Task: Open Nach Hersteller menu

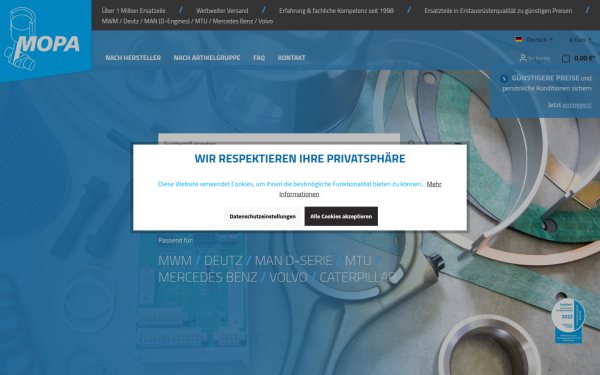Action: point(133,58)
